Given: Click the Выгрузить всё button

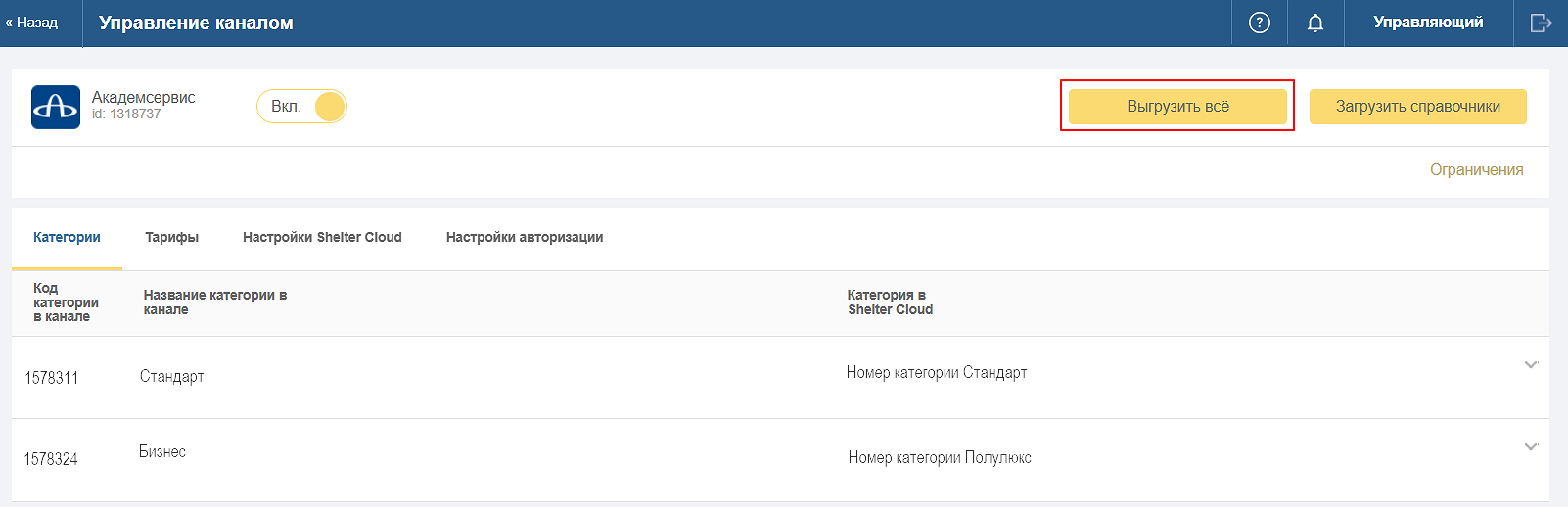Looking at the screenshot, I should click(1177, 107).
